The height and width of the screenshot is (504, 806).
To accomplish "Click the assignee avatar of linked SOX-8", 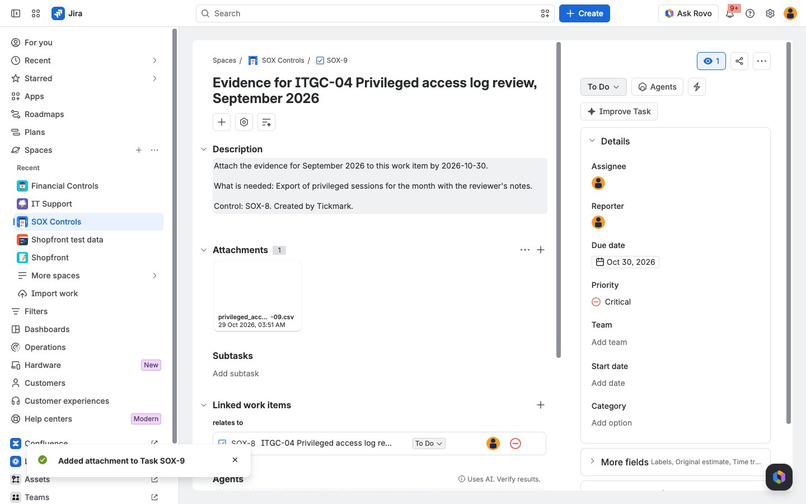I will (x=493, y=443).
